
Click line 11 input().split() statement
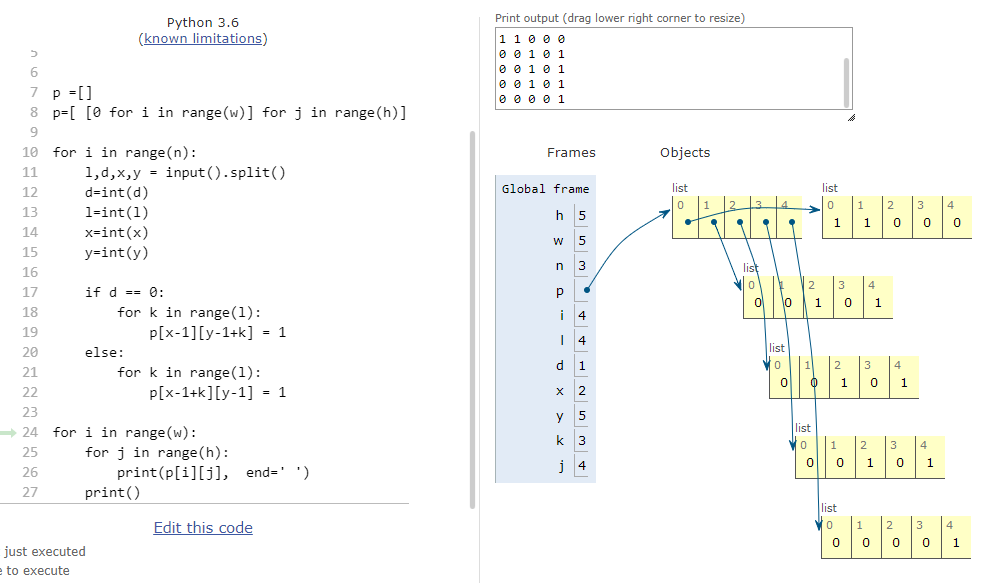[185, 173]
